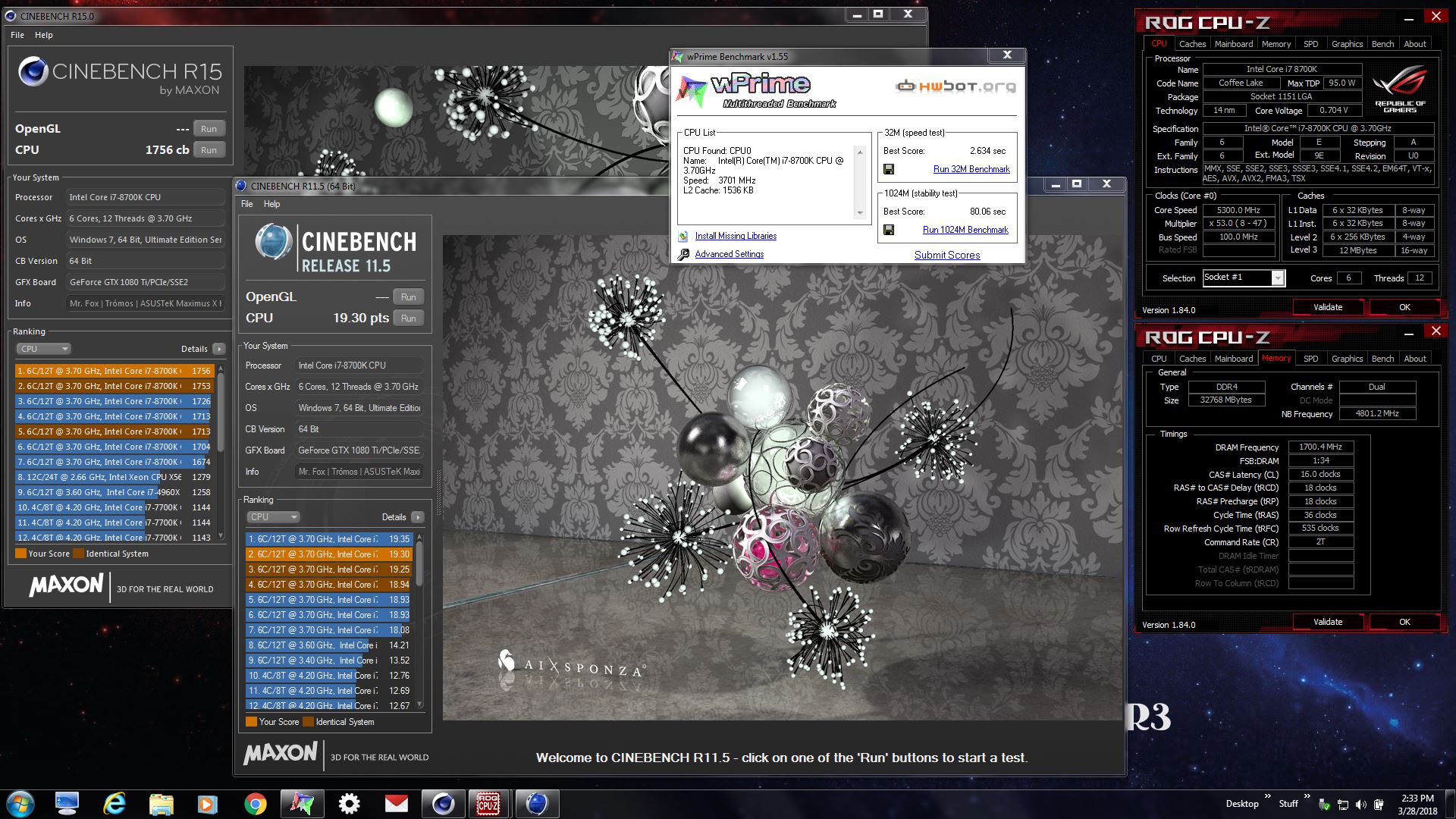Click scrollbar of R15 ranking list

(221, 453)
